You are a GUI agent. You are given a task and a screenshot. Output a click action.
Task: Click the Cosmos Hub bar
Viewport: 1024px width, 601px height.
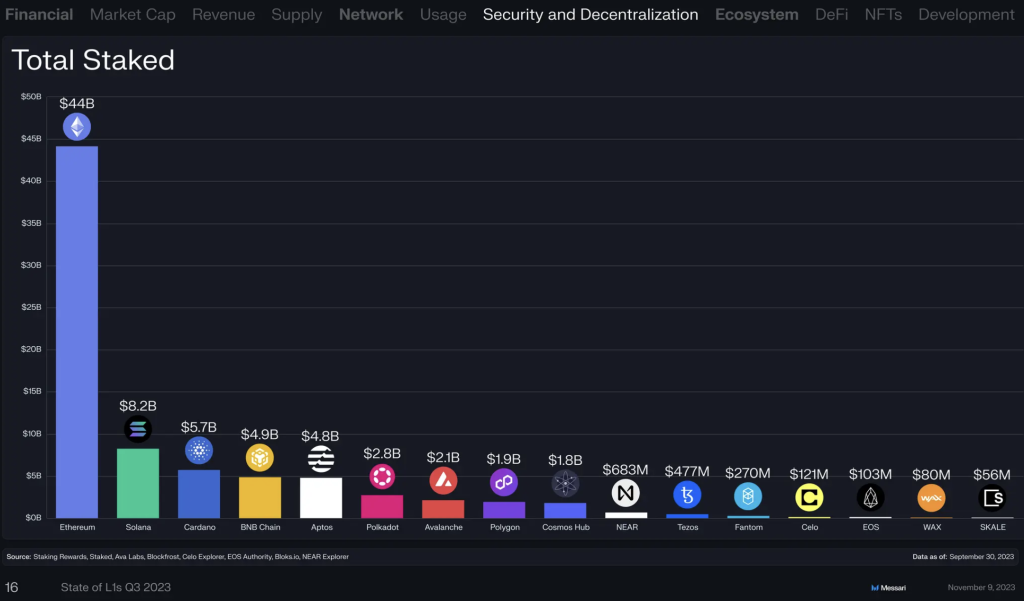pos(566,510)
